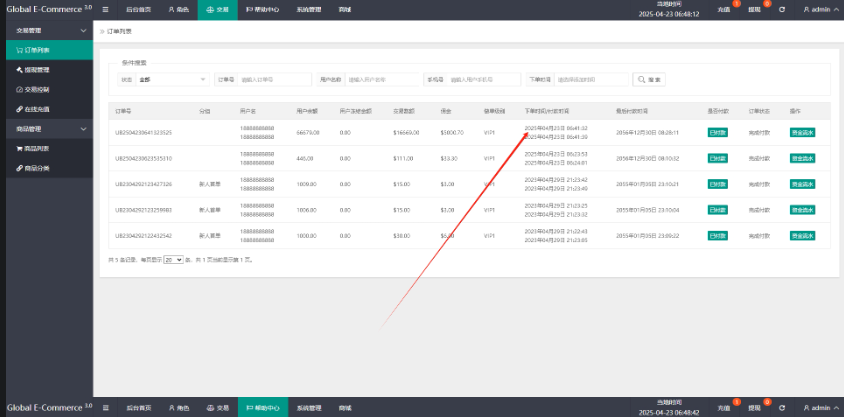Click the 交易控制 gauge icon in sidebar
The width and height of the screenshot is (844, 417).
point(19,89)
